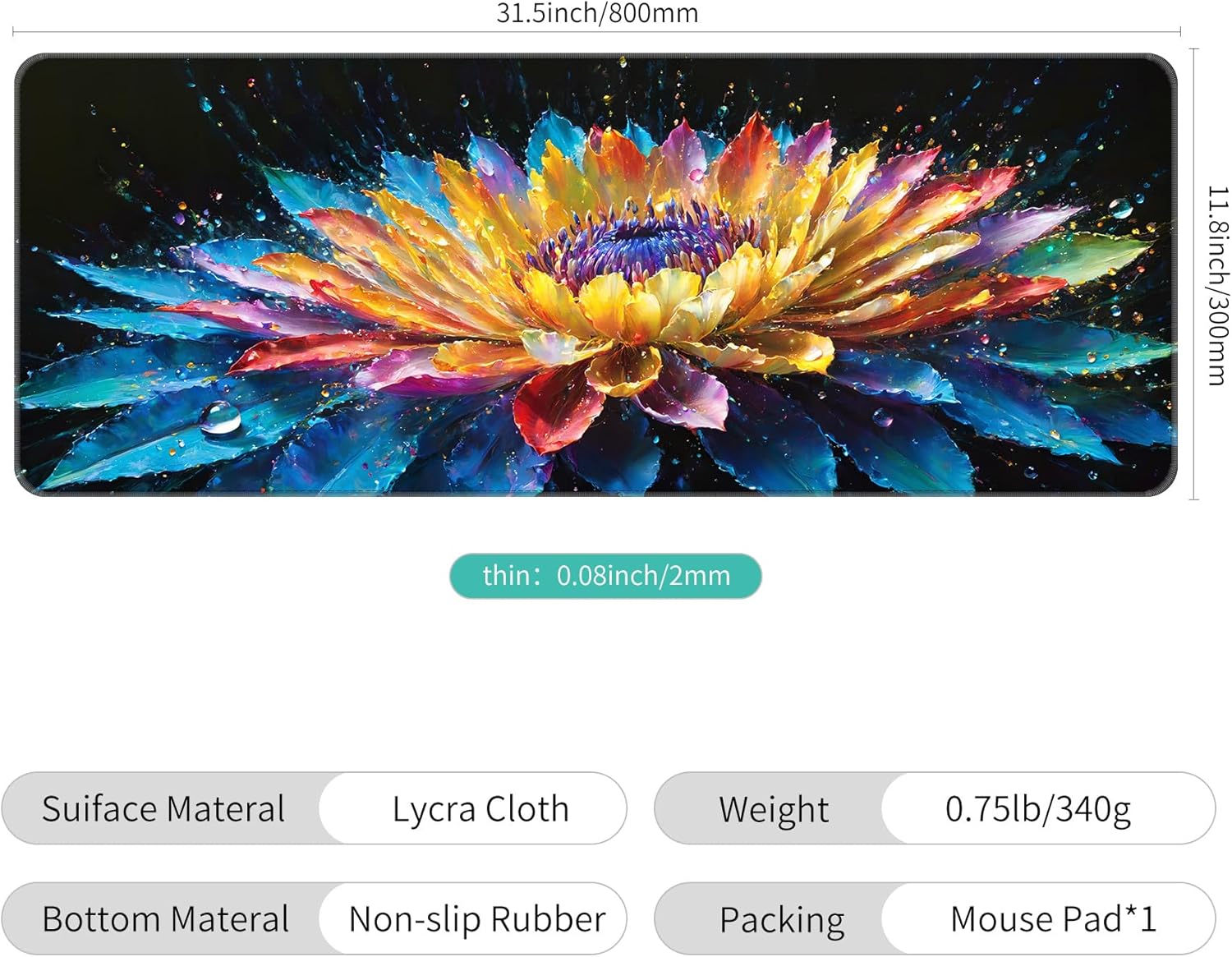Click the 0.75lb/340g value pill
The height and width of the screenshot is (957, 1232).
click(x=1048, y=808)
